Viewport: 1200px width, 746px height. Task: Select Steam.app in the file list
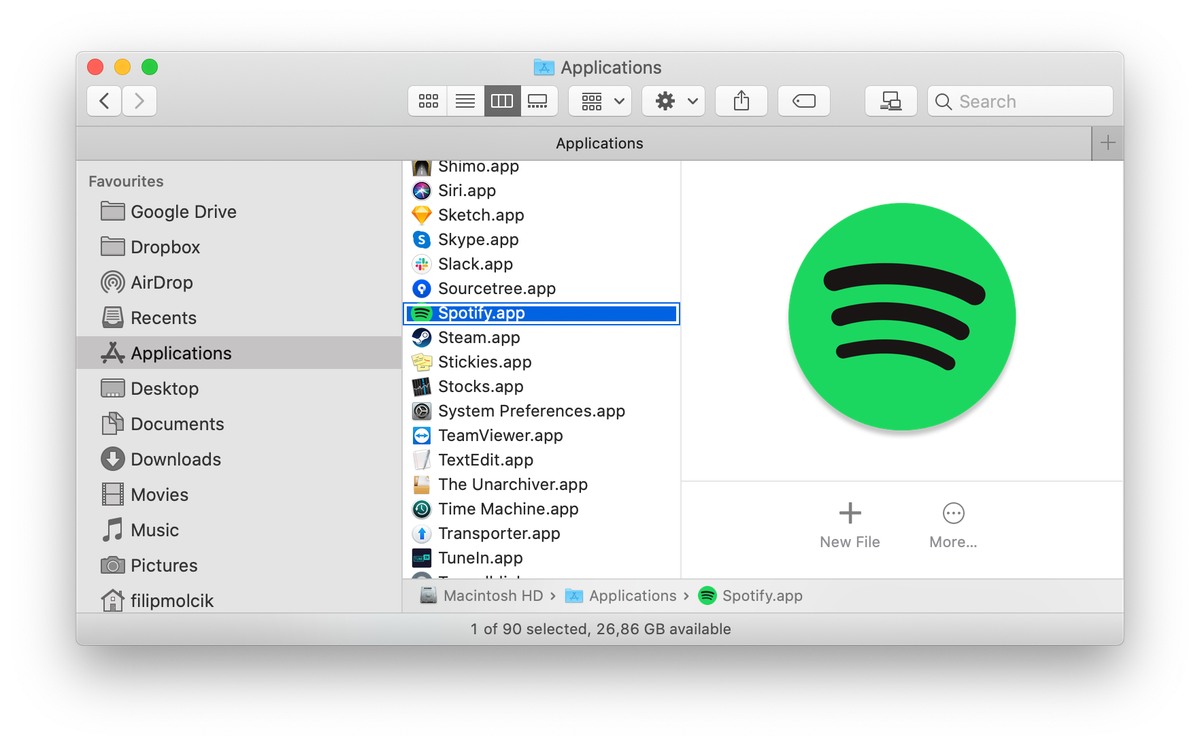(x=477, y=337)
